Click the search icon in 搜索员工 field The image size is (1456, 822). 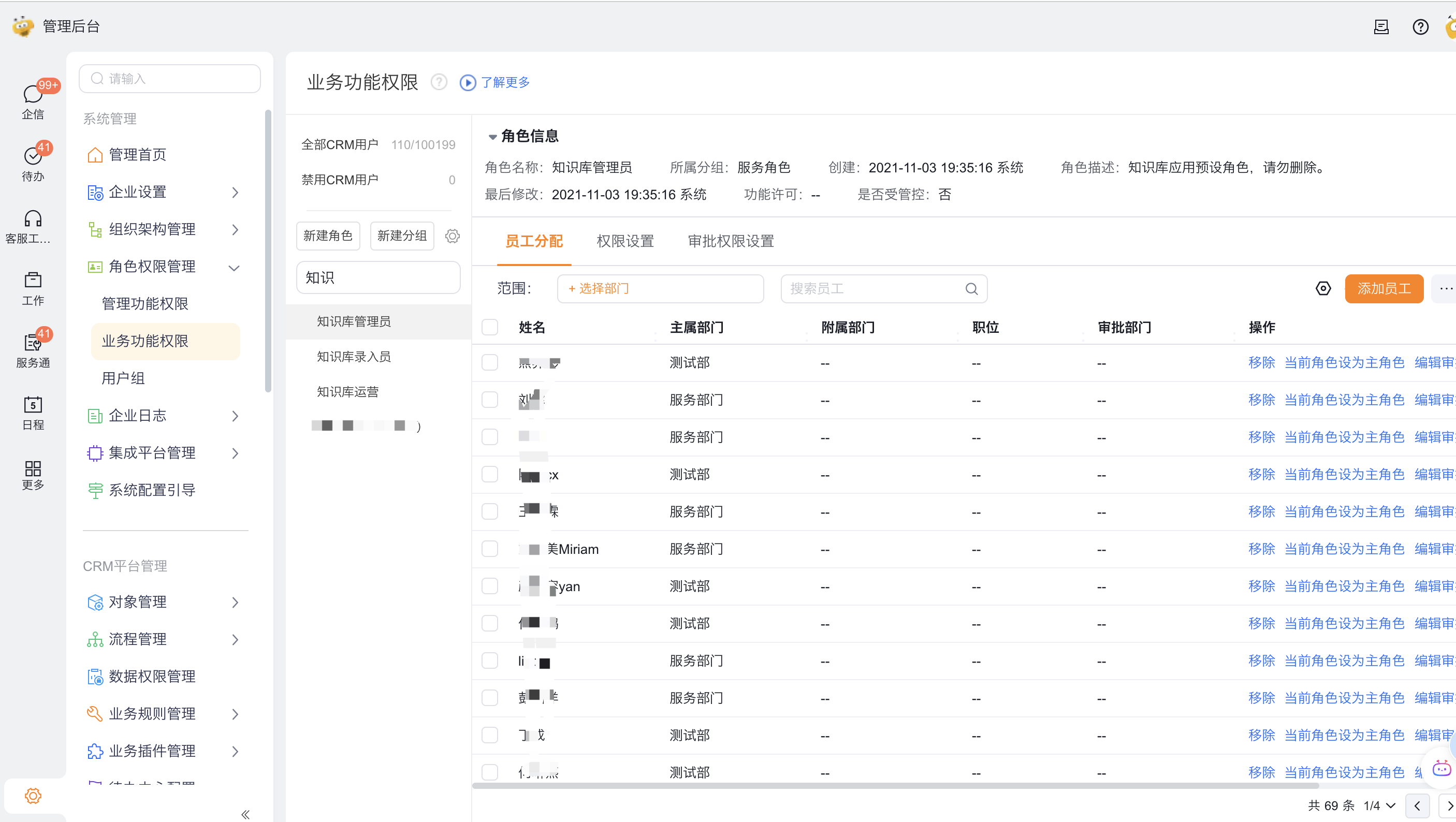click(x=971, y=289)
